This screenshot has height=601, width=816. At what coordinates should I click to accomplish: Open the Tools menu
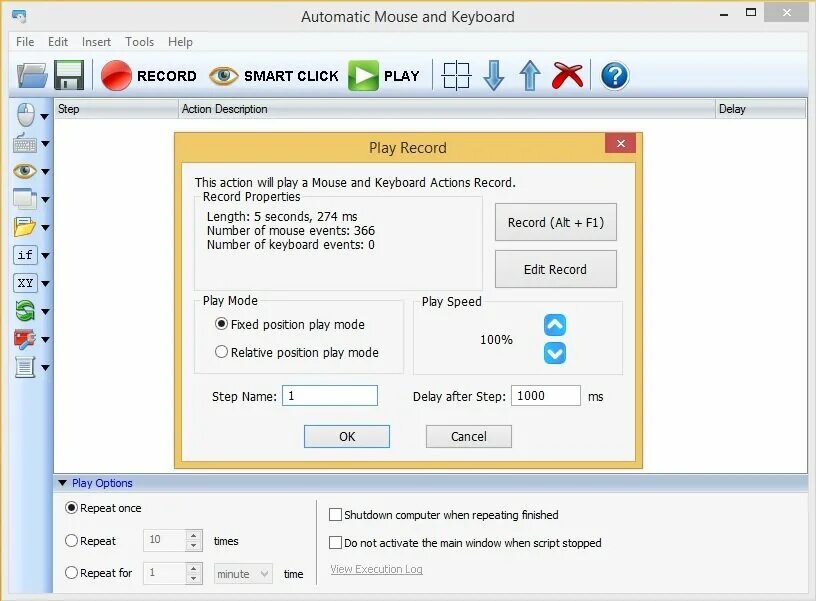(139, 42)
